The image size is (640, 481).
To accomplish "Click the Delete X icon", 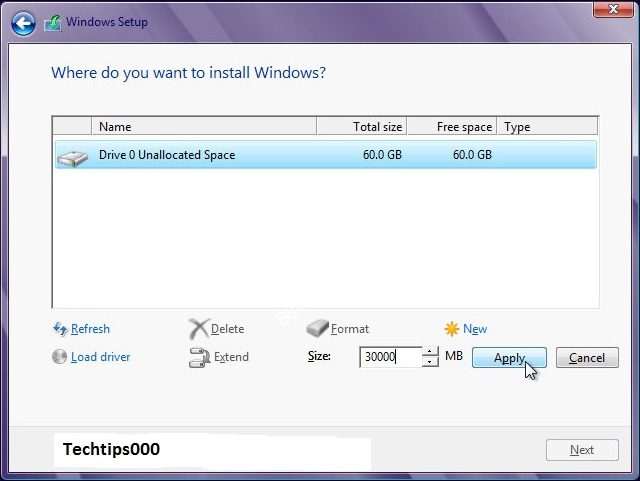I will [x=199, y=329].
